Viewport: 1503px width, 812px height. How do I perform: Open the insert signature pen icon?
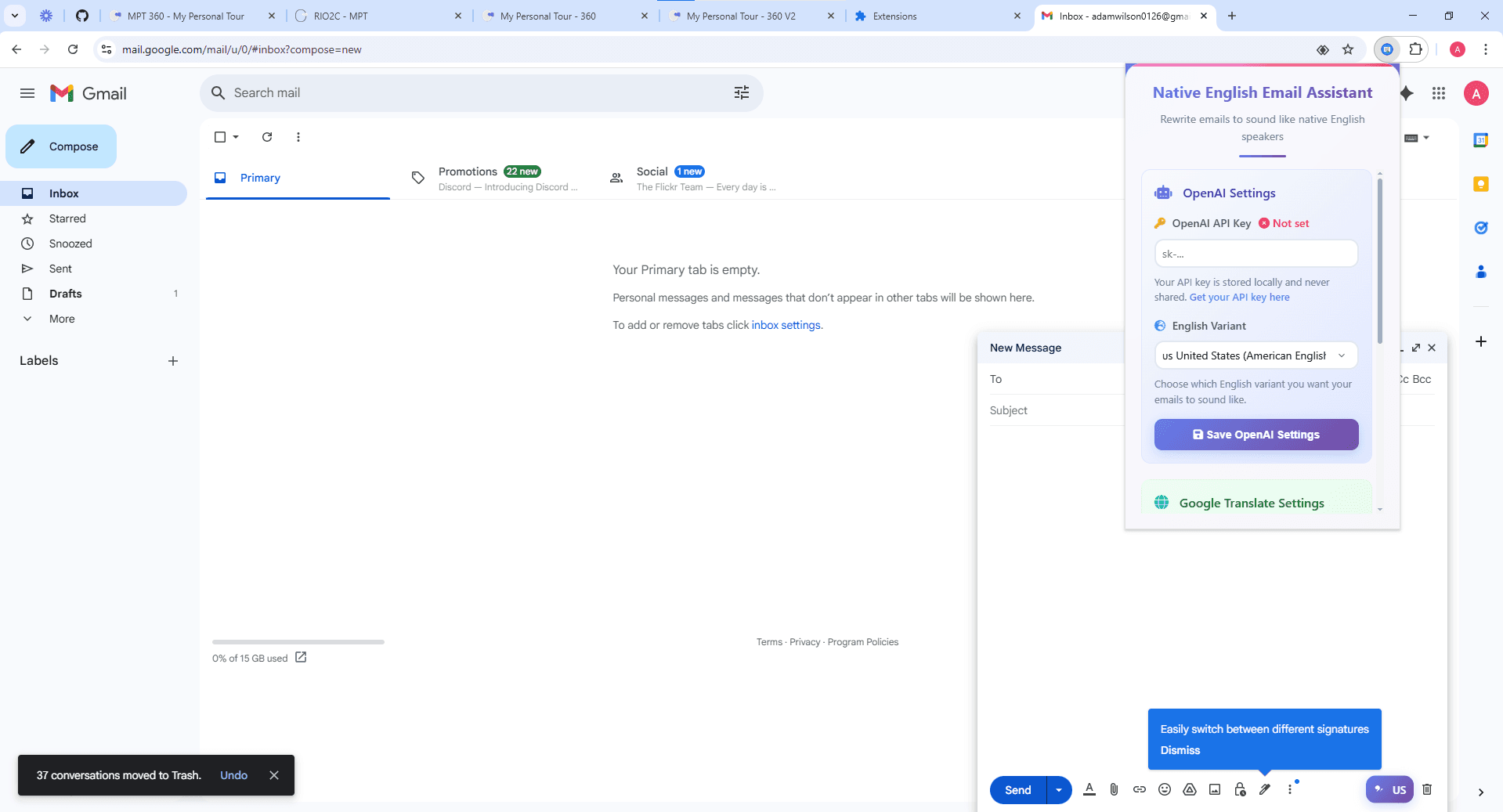1265,789
